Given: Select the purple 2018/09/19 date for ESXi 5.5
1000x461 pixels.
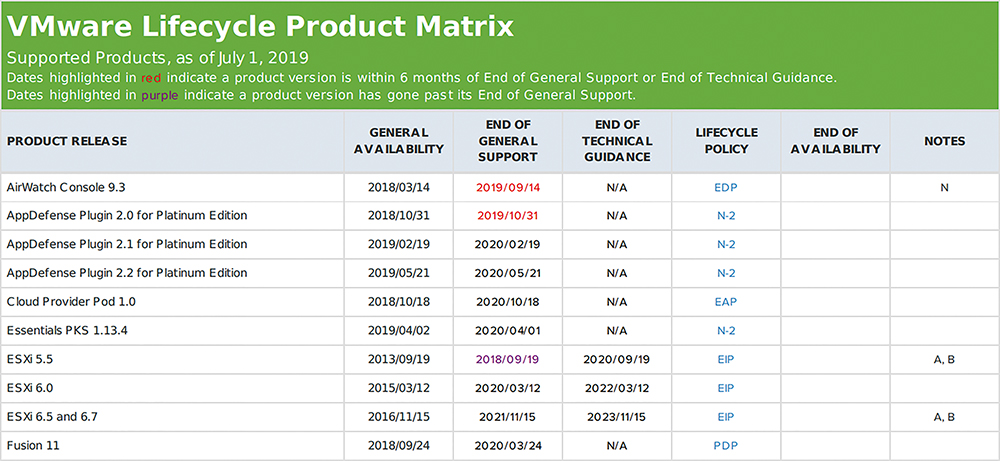Looking at the screenshot, I should [x=508, y=360].
